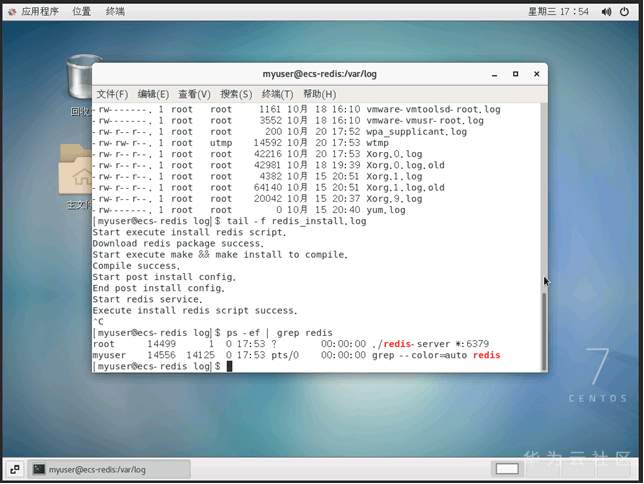This screenshot has height=484, width=644.
Task: Open the terminal View (V) menu
Action: point(194,94)
